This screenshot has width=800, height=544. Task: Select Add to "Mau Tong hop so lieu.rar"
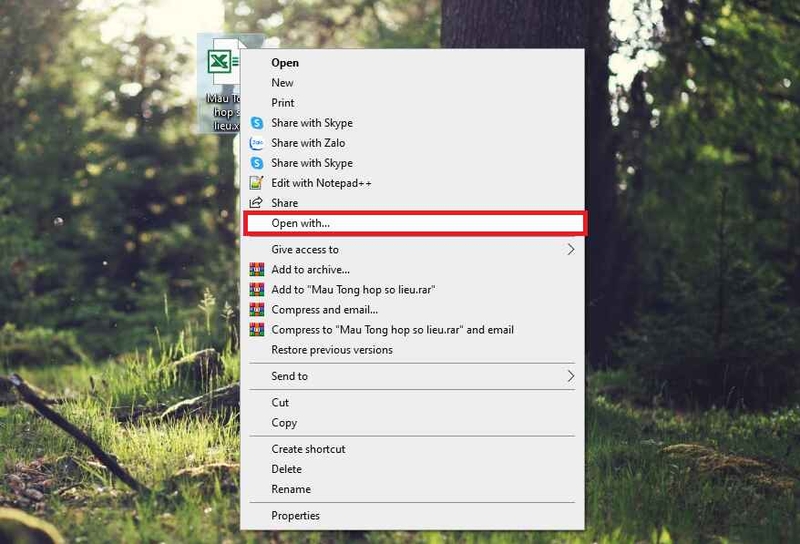pyautogui.click(x=413, y=289)
